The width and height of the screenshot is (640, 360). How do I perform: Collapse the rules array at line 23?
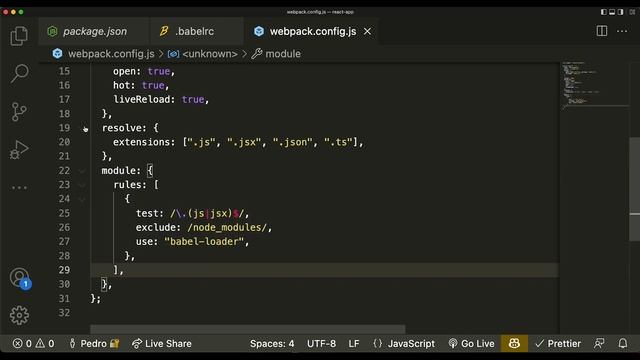(x=82, y=185)
